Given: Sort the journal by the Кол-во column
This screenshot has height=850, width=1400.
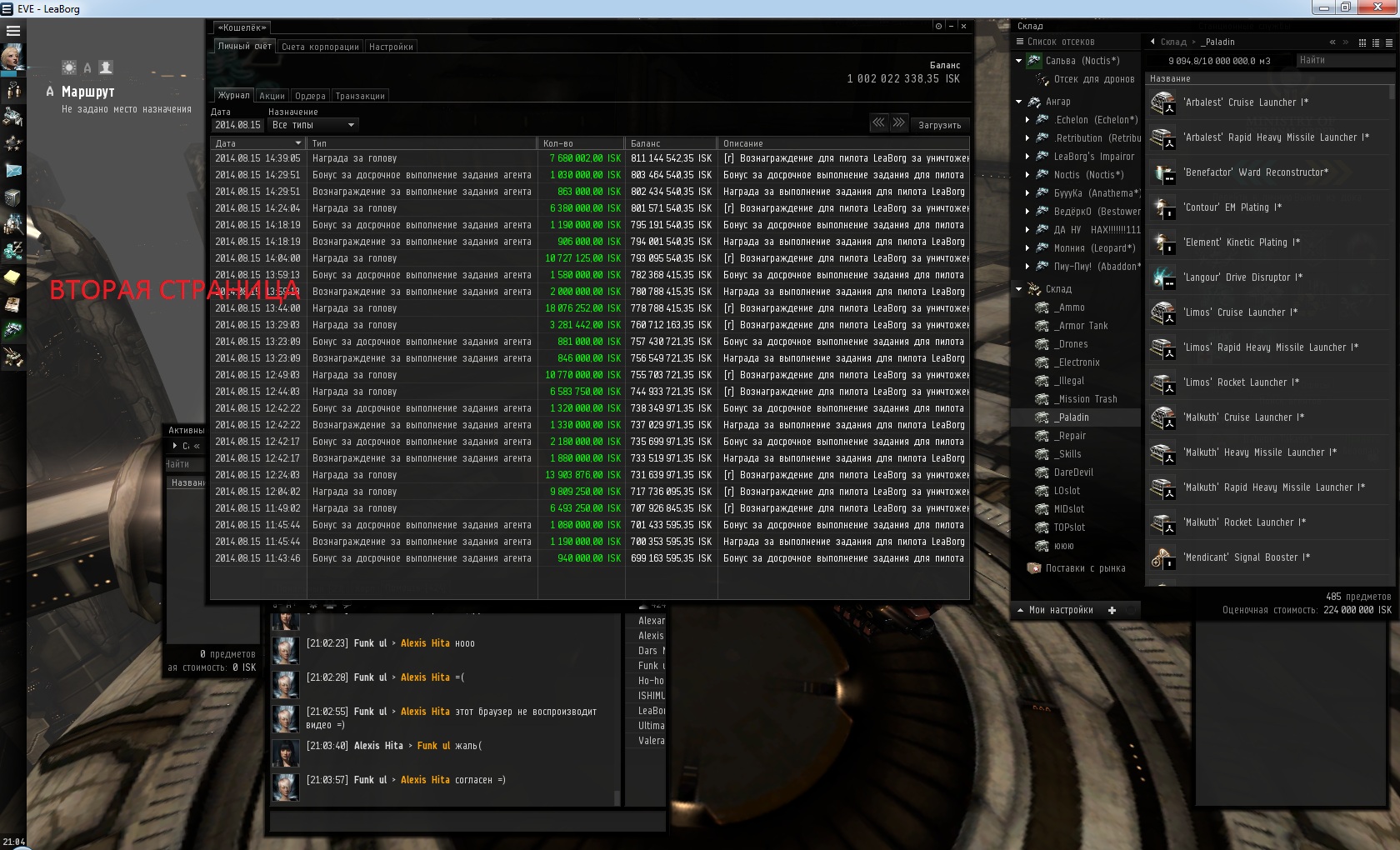Looking at the screenshot, I should [581, 143].
